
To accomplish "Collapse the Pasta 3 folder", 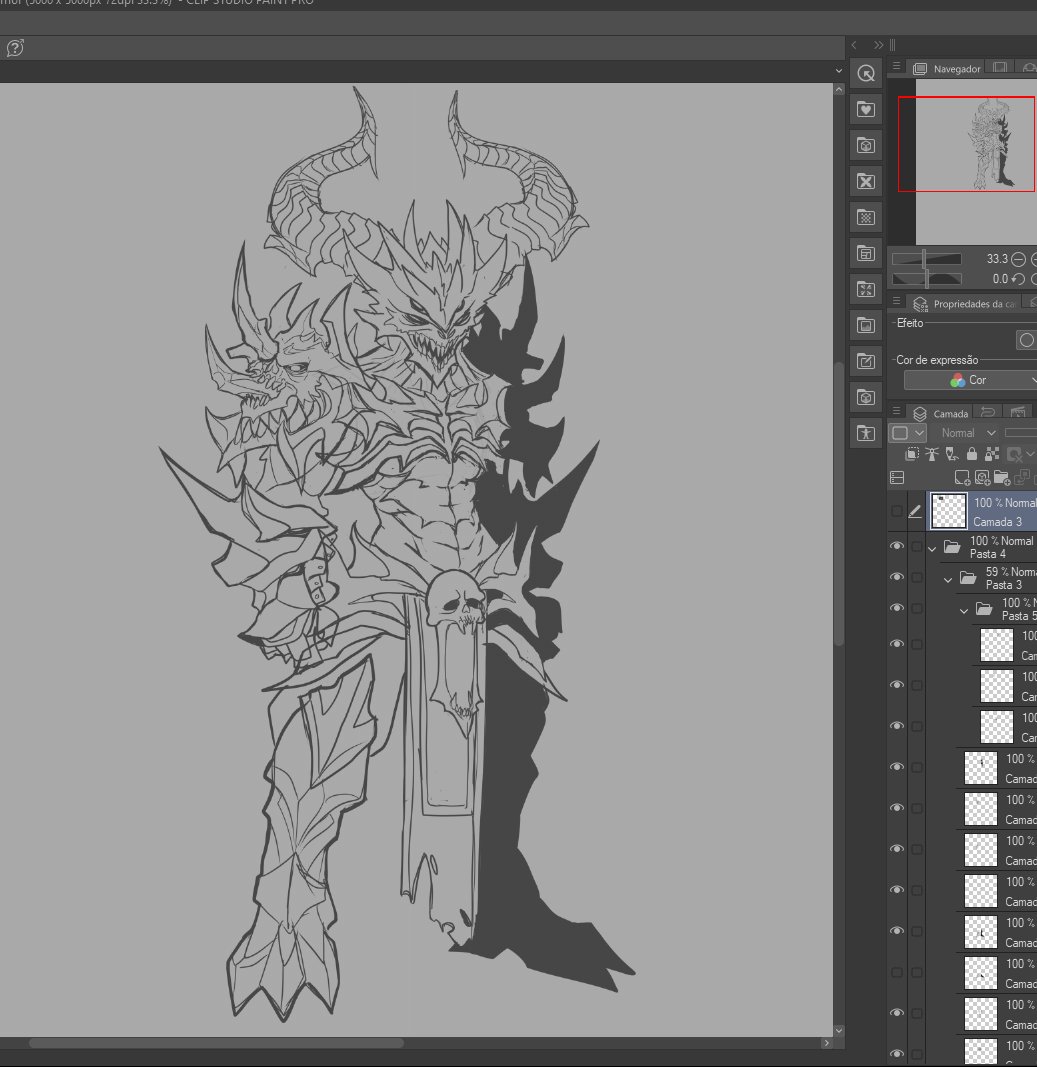I will tap(948, 580).
